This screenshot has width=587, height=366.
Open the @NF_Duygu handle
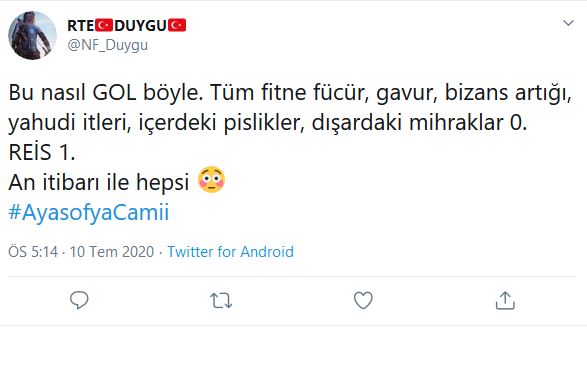click(x=108, y=45)
